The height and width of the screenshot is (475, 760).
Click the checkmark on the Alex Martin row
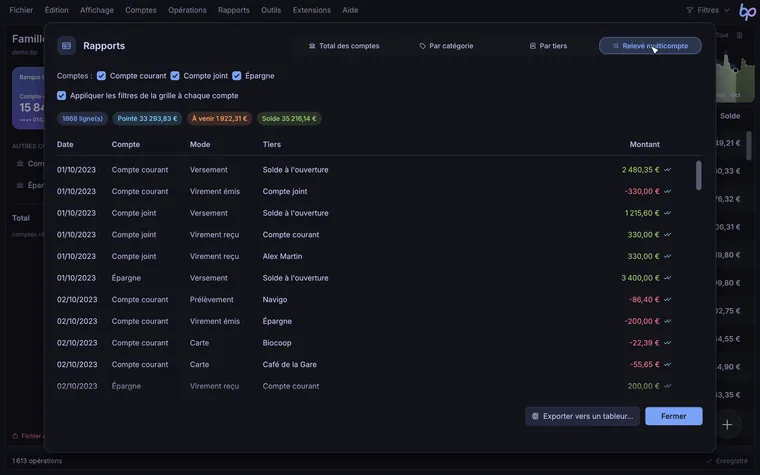point(667,256)
